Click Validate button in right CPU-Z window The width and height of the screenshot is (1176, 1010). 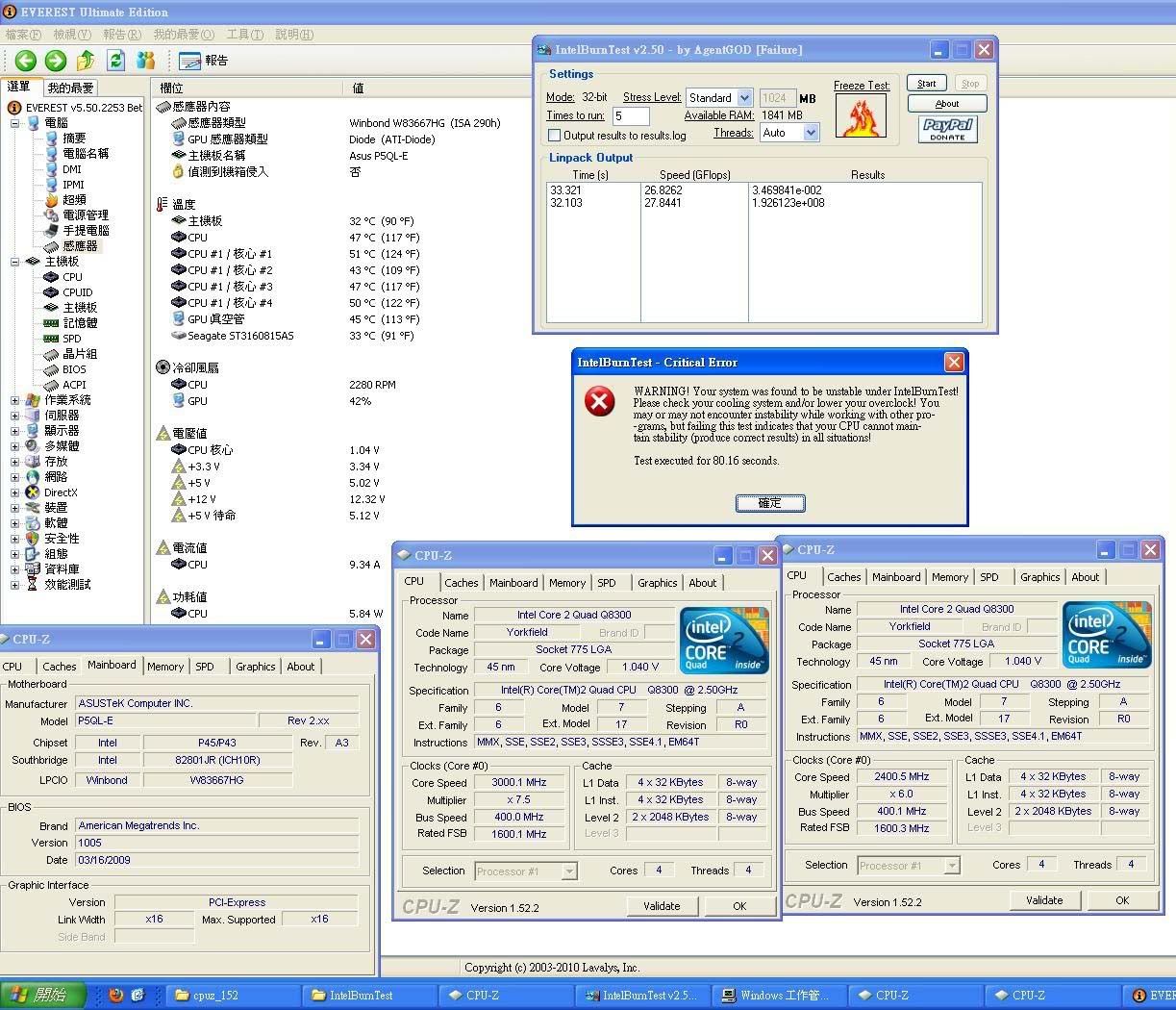click(x=1044, y=900)
